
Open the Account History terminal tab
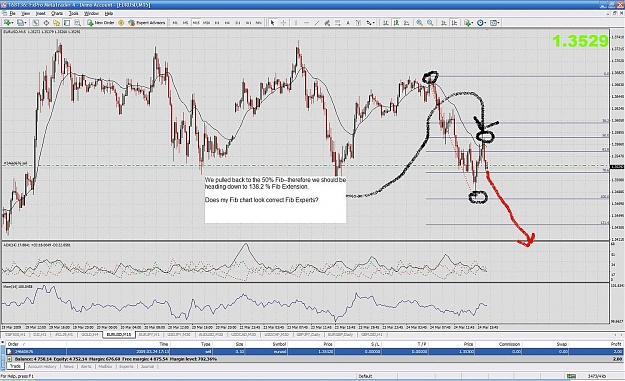point(42,366)
